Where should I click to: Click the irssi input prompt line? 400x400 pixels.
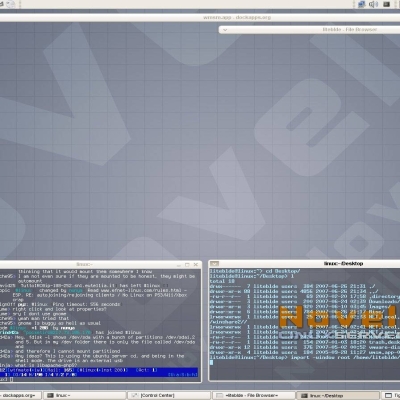[x=99, y=379]
